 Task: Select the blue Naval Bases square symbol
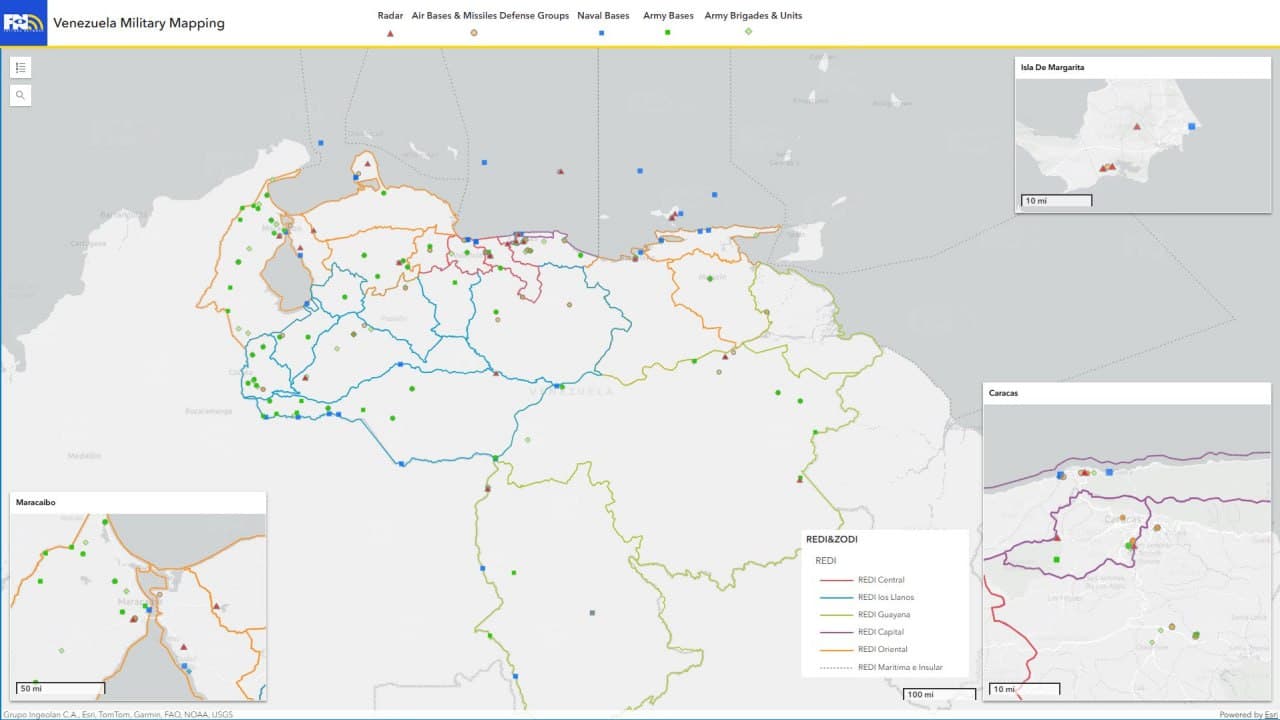coord(600,31)
